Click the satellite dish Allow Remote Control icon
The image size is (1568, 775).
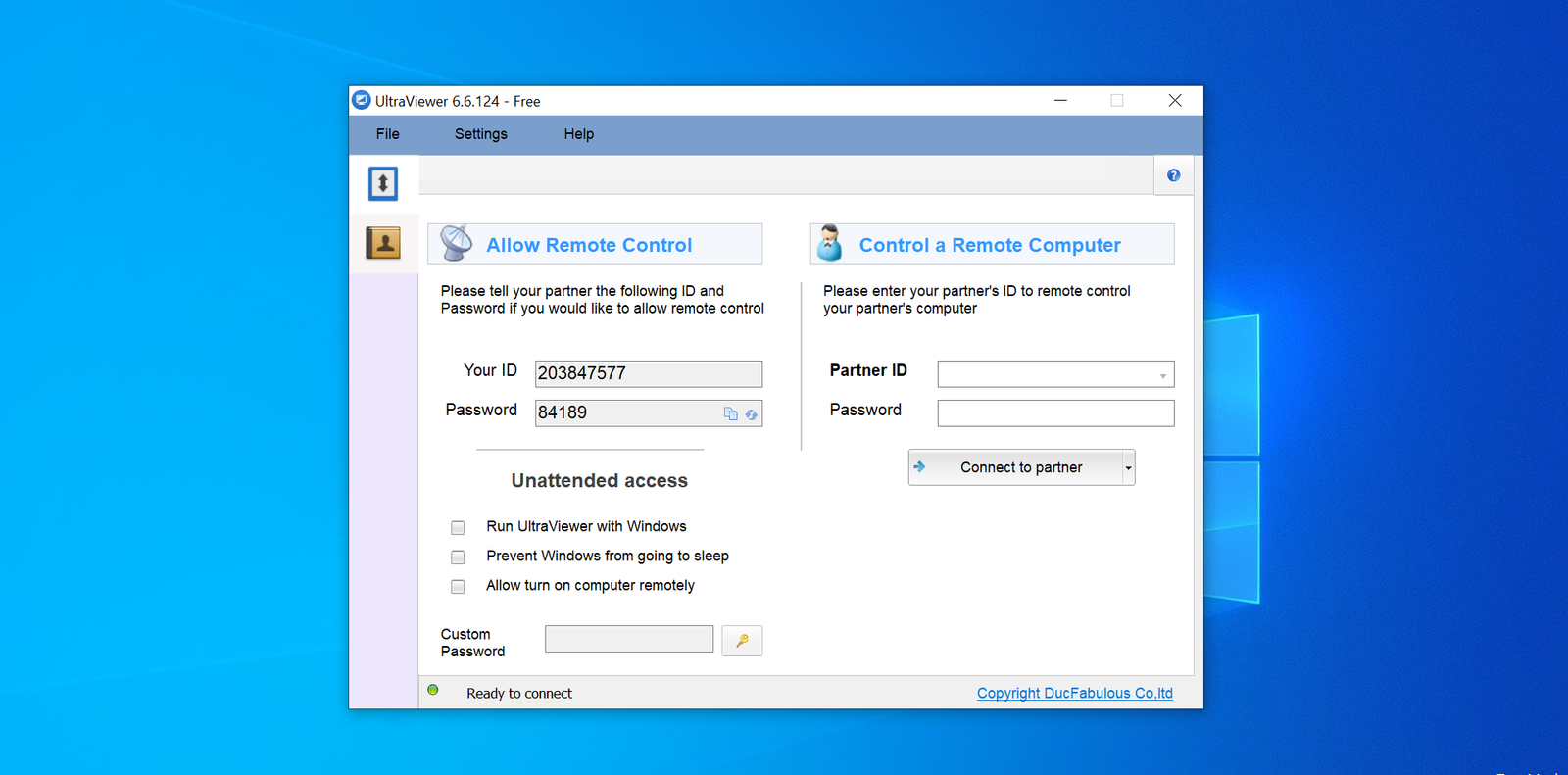click(456, 244)
